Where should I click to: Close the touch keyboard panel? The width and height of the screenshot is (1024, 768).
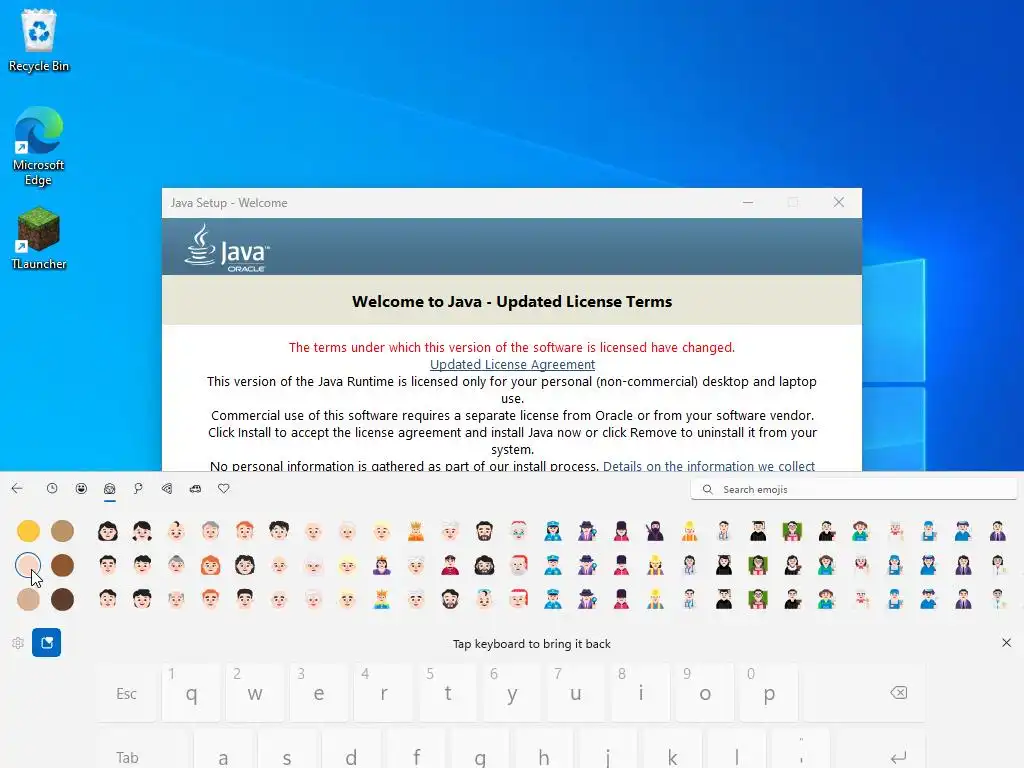coord(1006,643)
